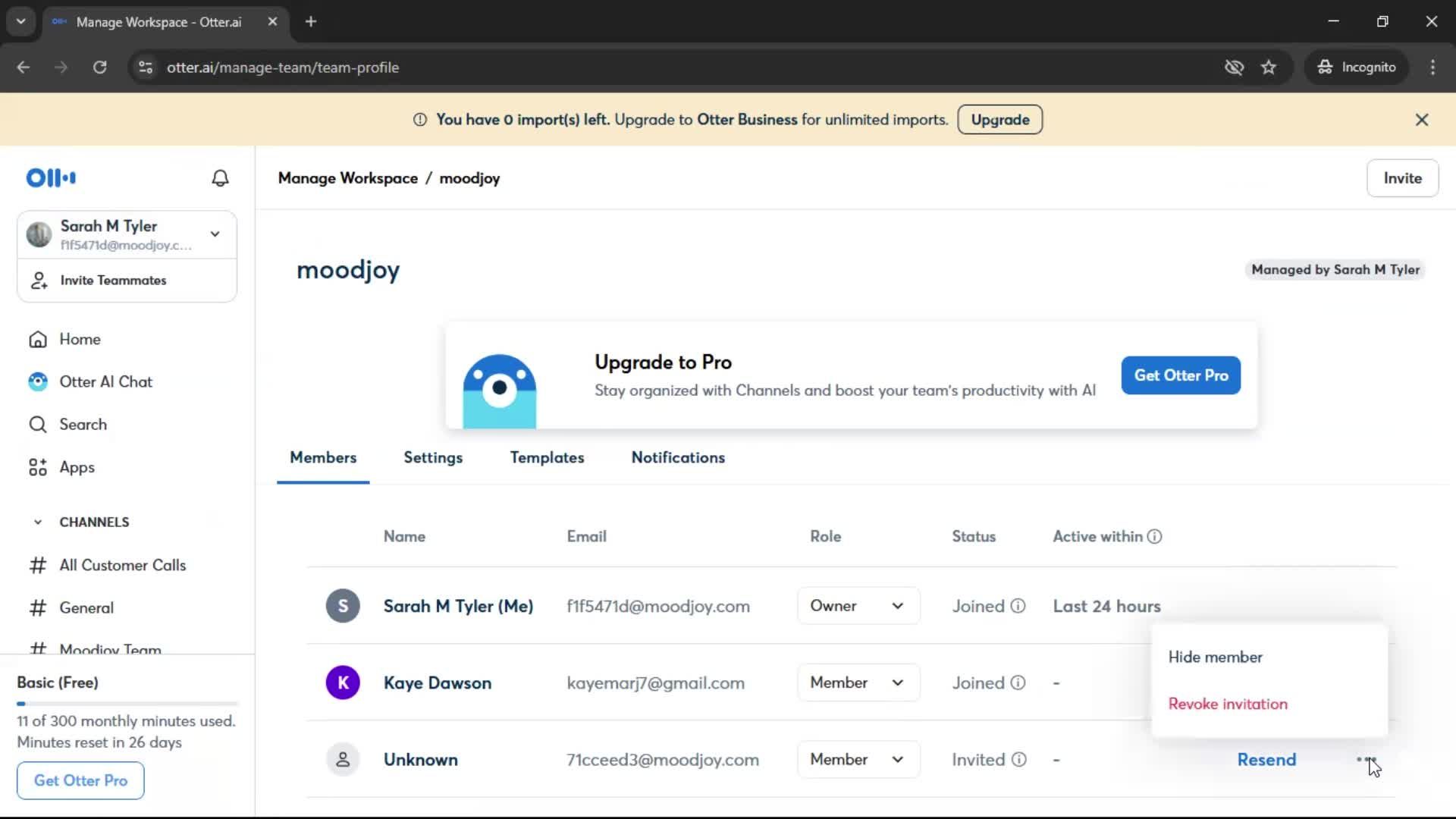1456x819 pixels.
Task: Click the Invite button
Action: click(1402, 178)
